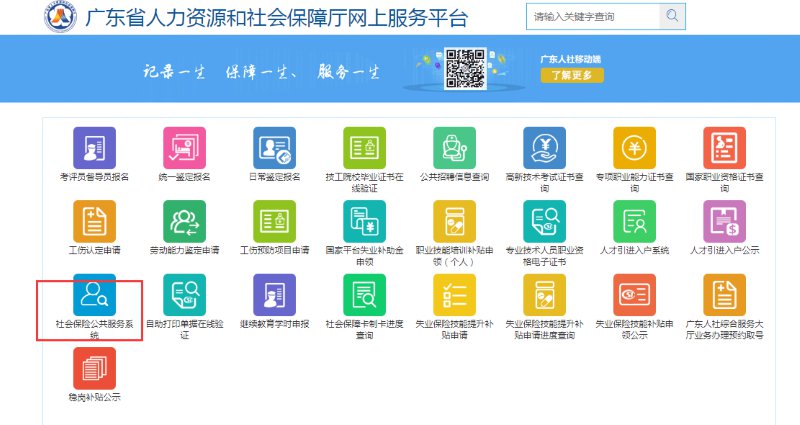Click 专项职业能力证书查询 text label

(x=634, y=182)
